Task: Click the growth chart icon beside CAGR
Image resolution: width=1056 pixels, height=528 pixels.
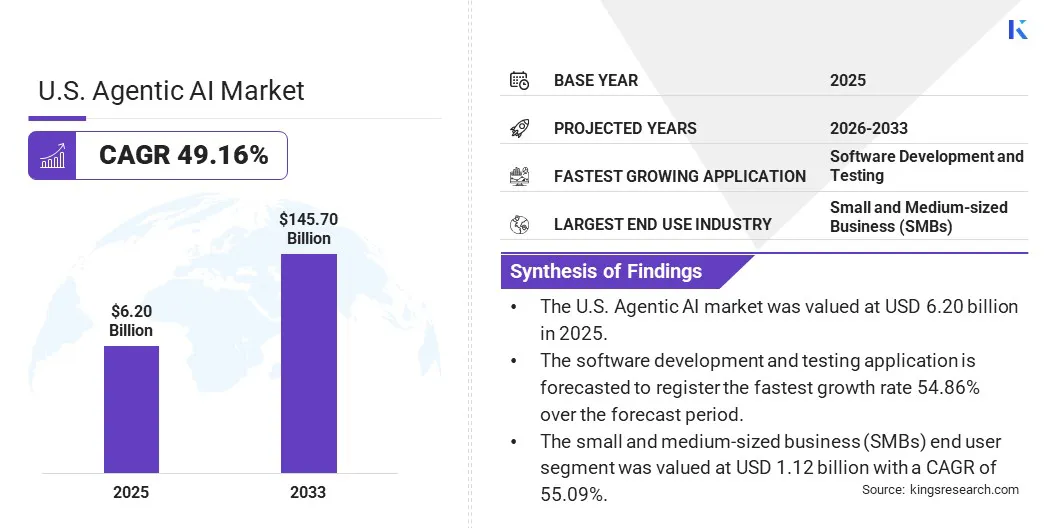Action: pos(52,156)
